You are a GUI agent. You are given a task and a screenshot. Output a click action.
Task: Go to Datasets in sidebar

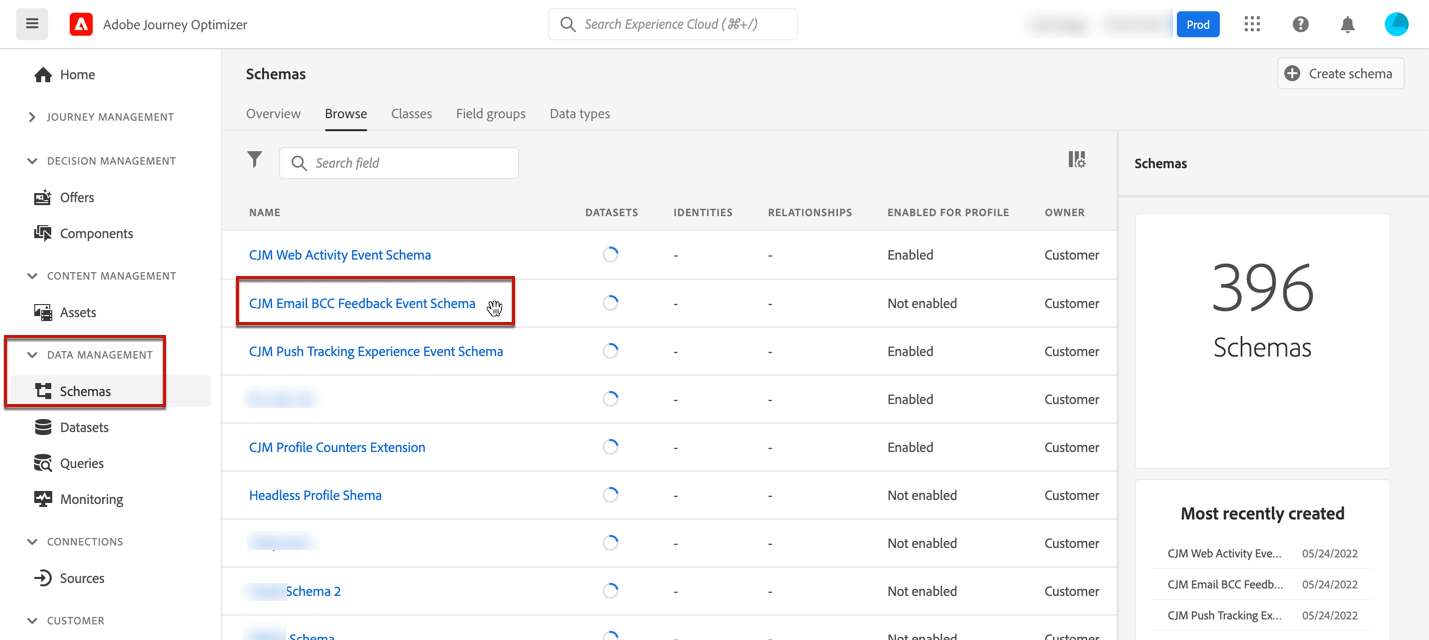[84, 428]
